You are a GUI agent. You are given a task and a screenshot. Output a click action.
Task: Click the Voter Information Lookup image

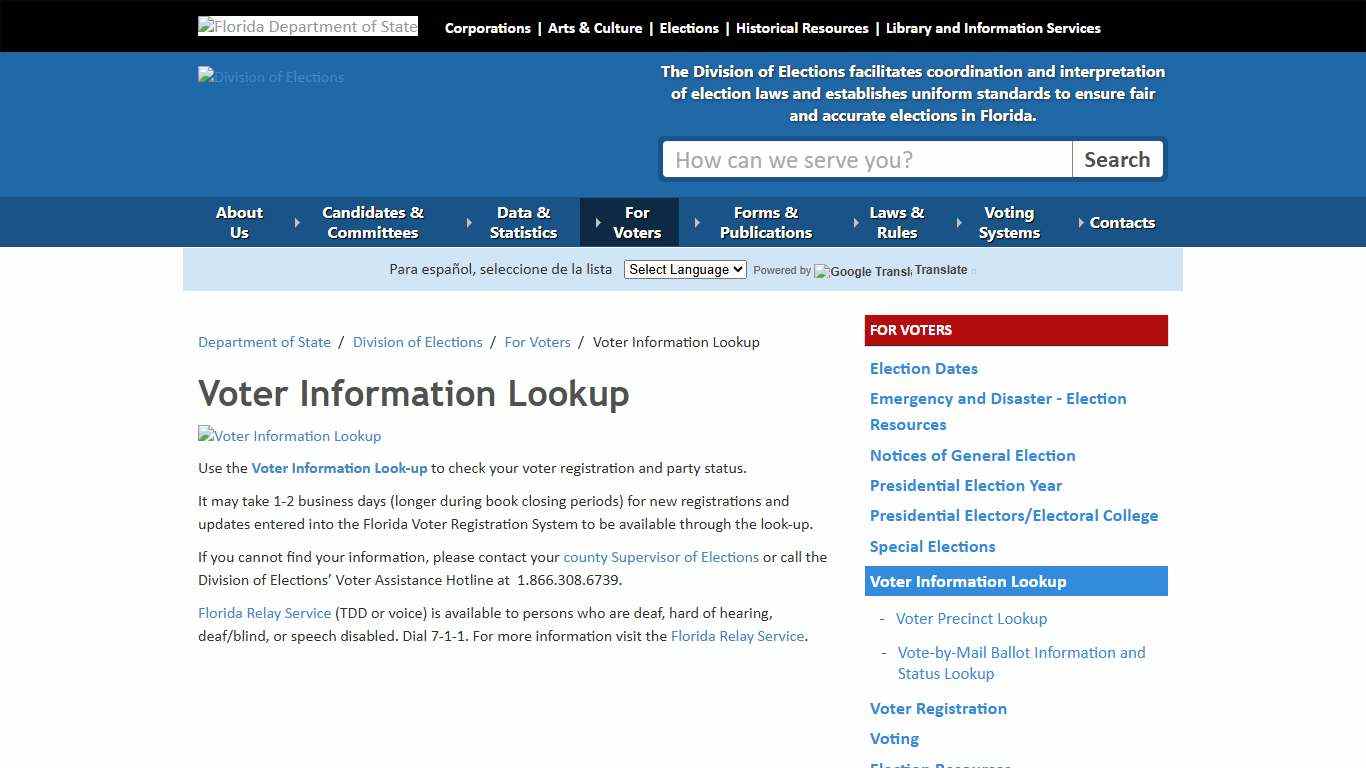[289, 435]
